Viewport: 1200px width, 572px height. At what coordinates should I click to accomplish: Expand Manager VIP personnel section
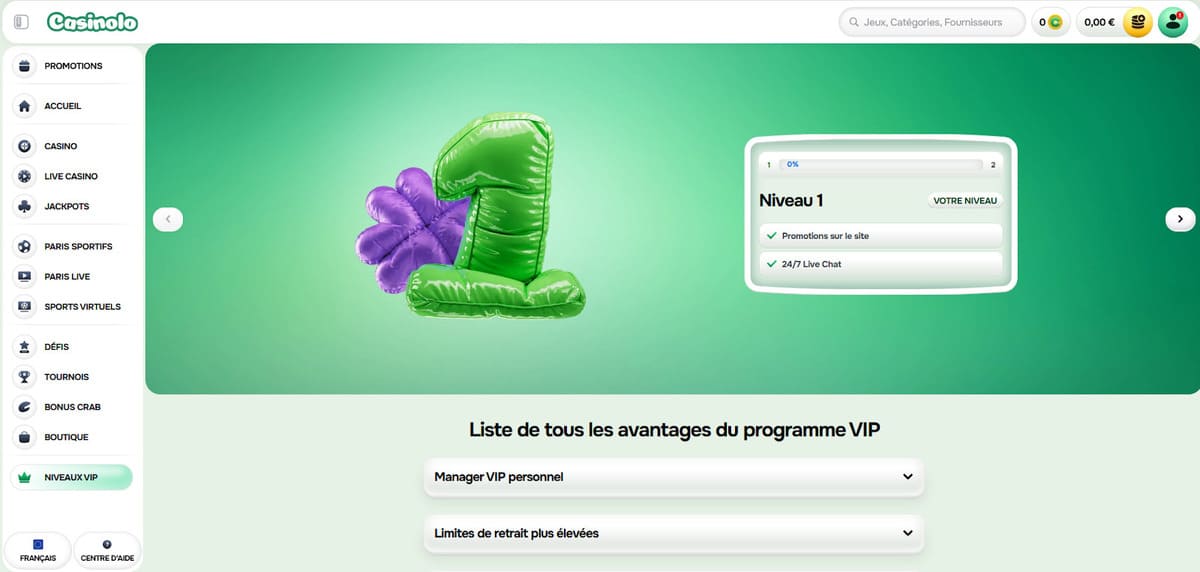coord(674,477)
